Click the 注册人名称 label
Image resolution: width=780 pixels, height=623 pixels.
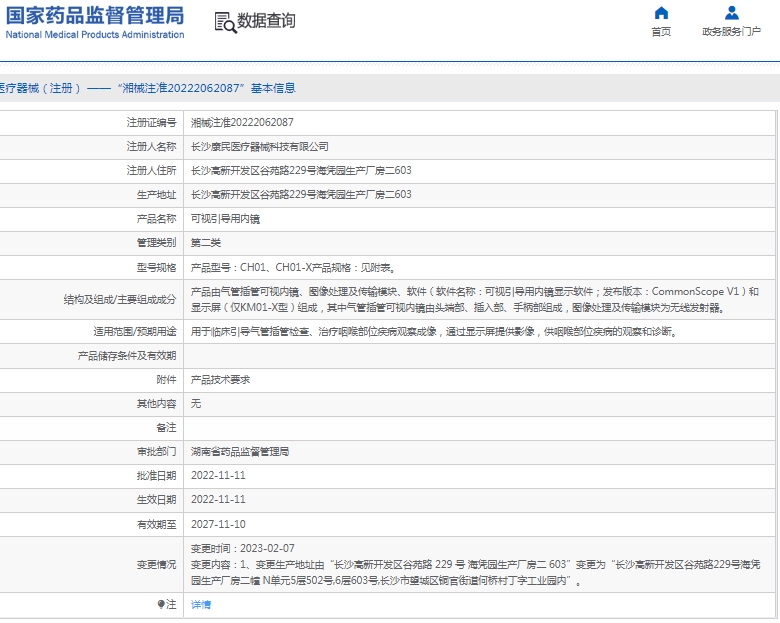tap(151, 146)
